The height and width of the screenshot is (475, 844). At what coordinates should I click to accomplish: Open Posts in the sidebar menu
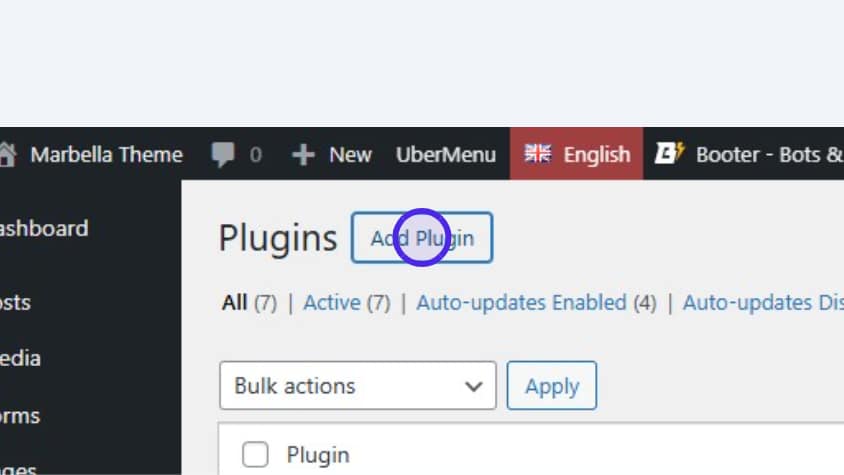click(x=16, y=302)
